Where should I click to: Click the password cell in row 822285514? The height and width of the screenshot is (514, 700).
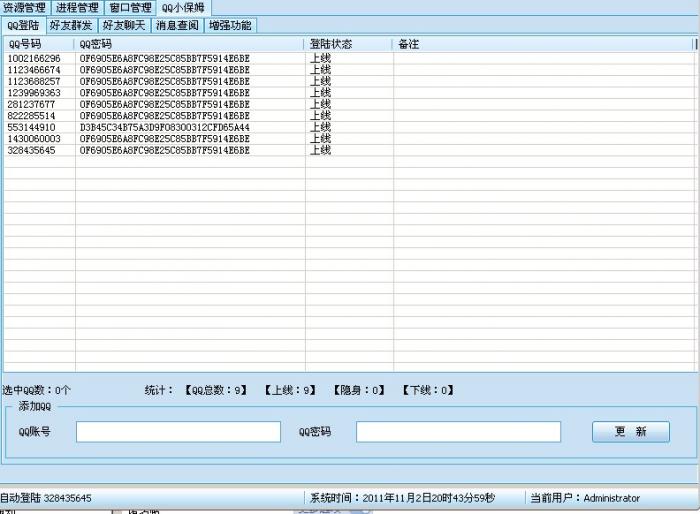click(x=165, y=116)
